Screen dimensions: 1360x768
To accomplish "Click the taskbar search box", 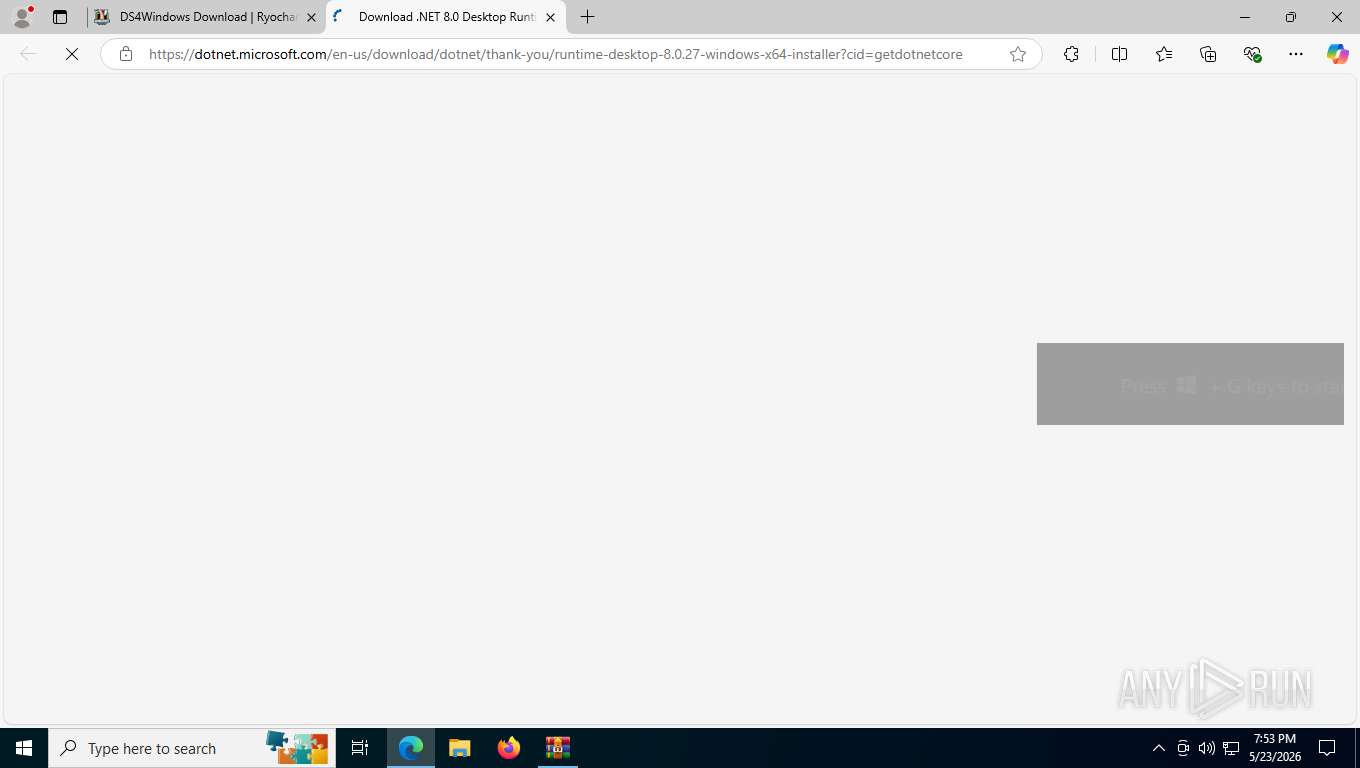I will click(x=192, y=748).
